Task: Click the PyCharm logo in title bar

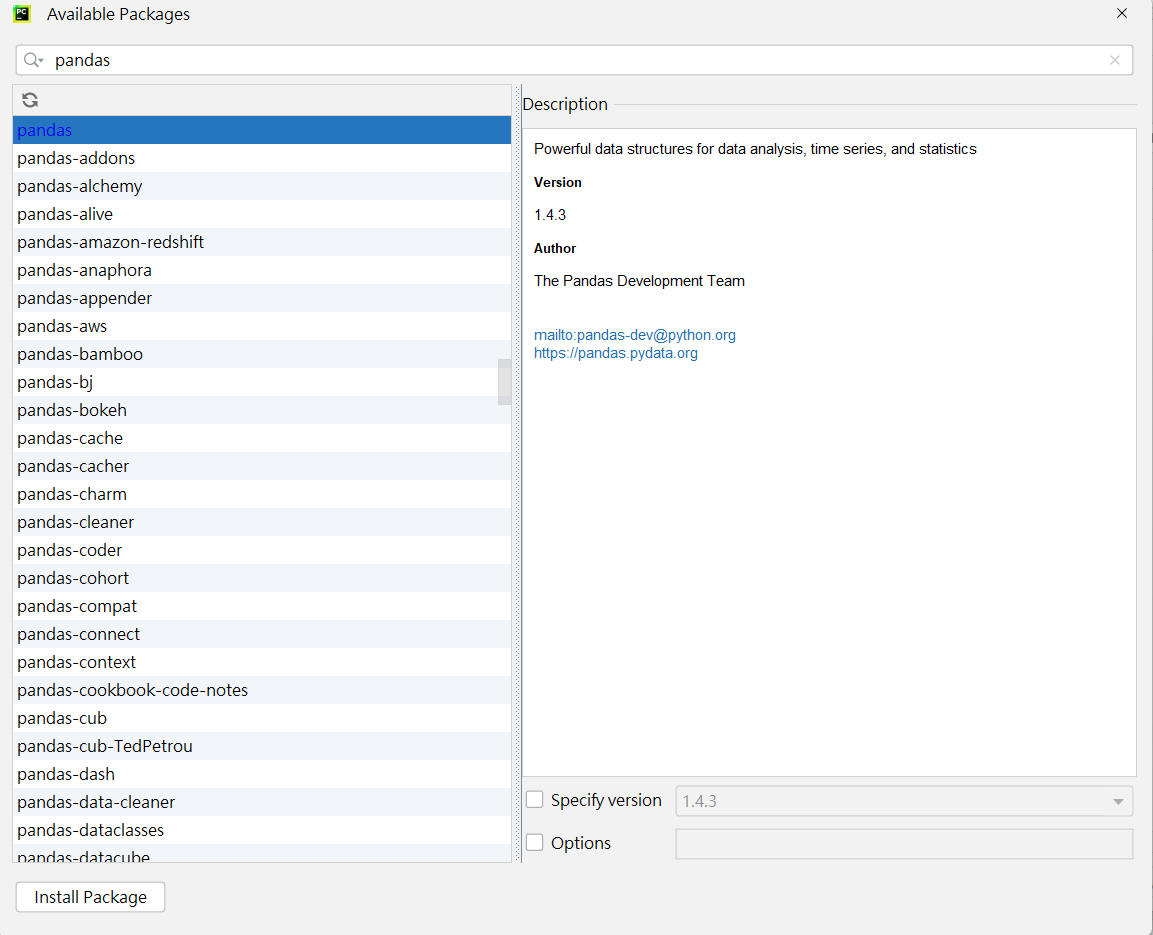Action: (x=22, y=14)
